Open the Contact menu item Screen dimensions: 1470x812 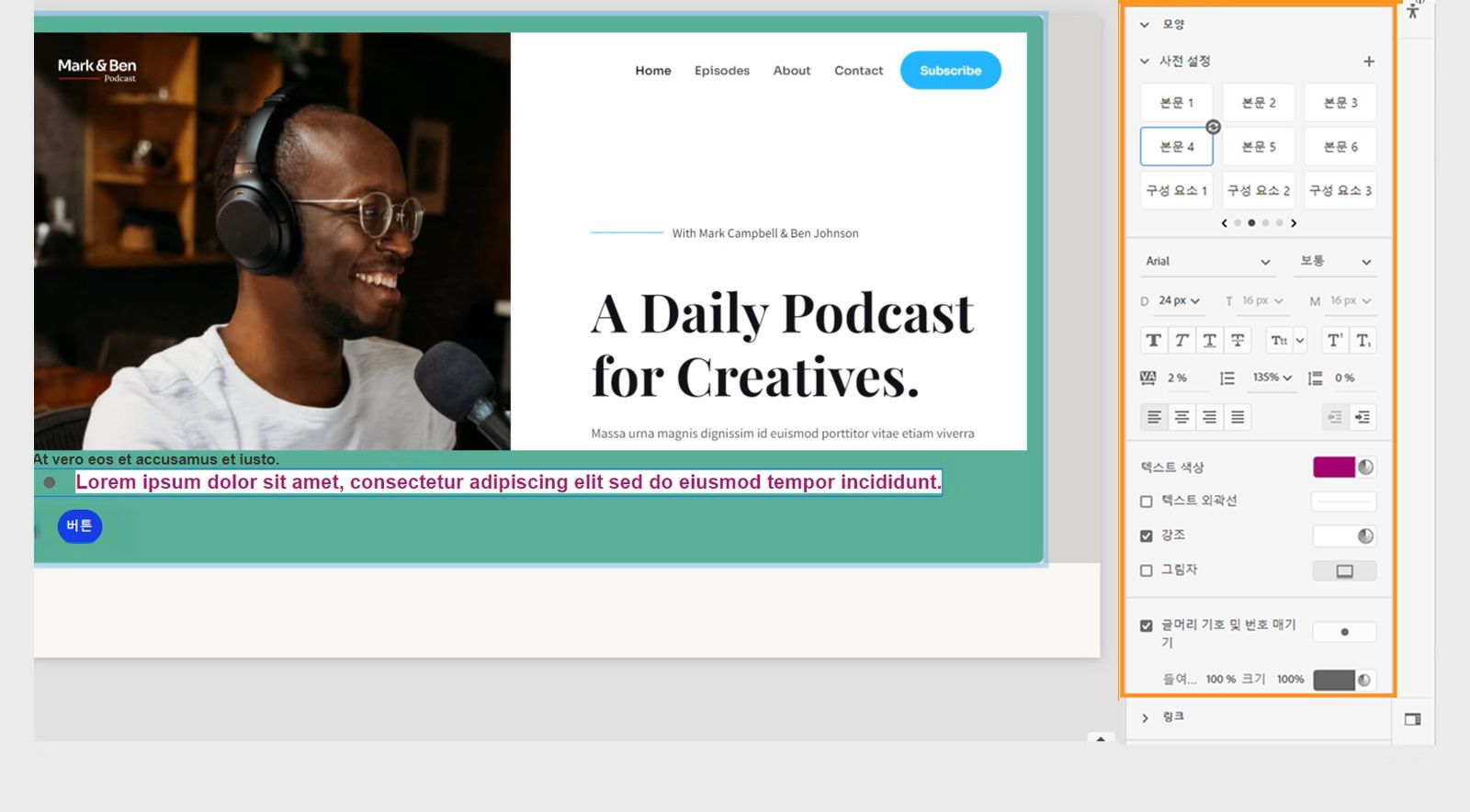(x=858, y=71)
